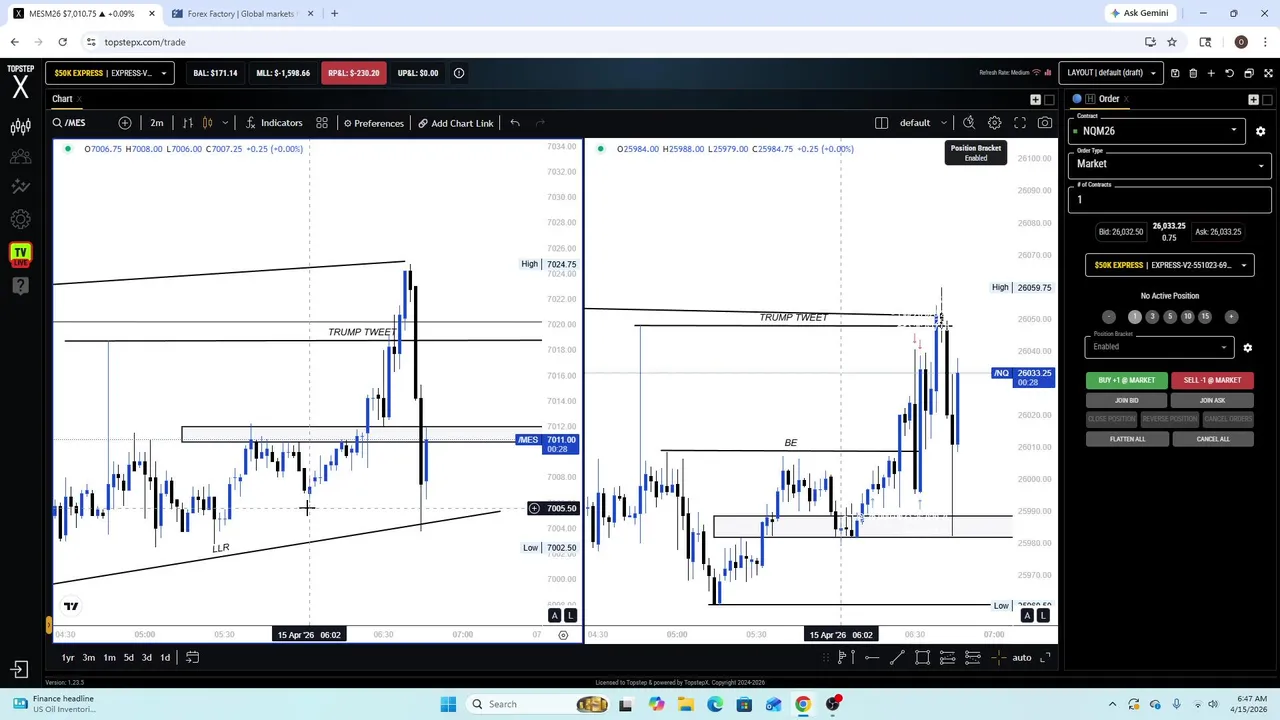Open Indicators menu in chart toolbar
This screenshot has width=1280, height=720.
click(274, 123)
